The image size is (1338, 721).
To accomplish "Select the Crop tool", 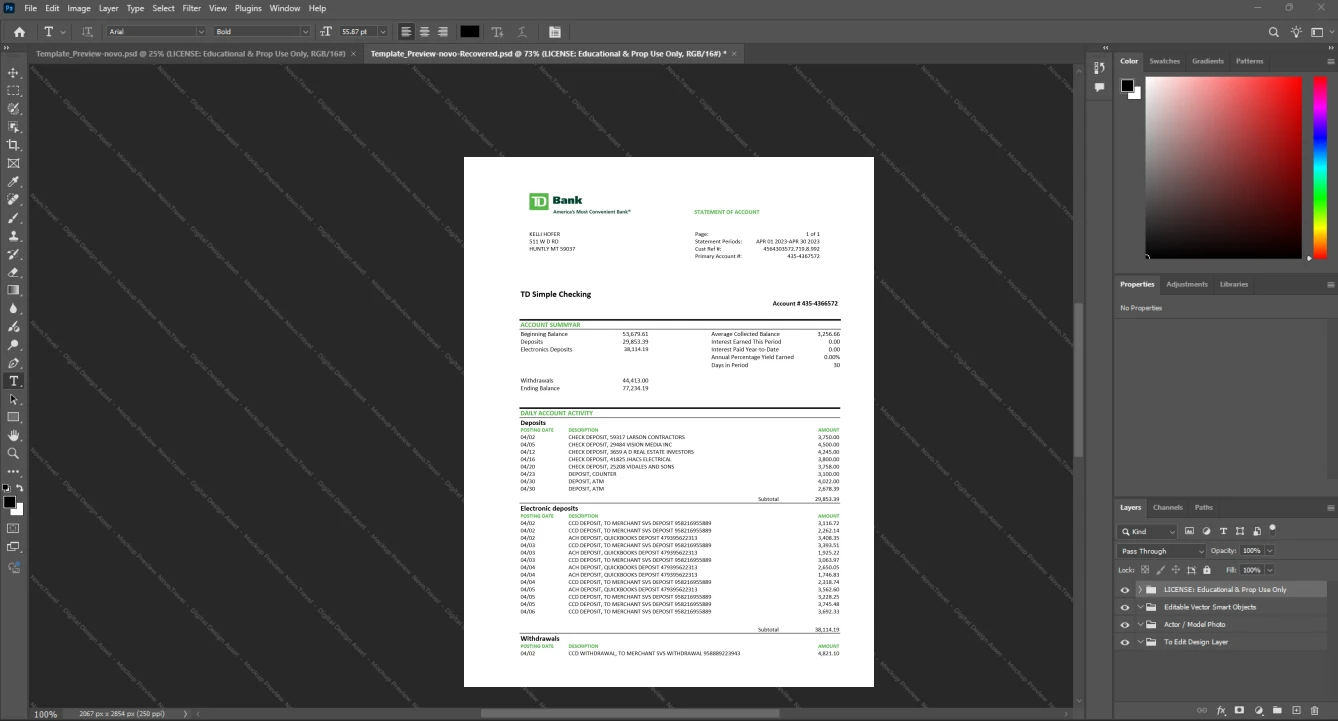I will click(13, 145).
